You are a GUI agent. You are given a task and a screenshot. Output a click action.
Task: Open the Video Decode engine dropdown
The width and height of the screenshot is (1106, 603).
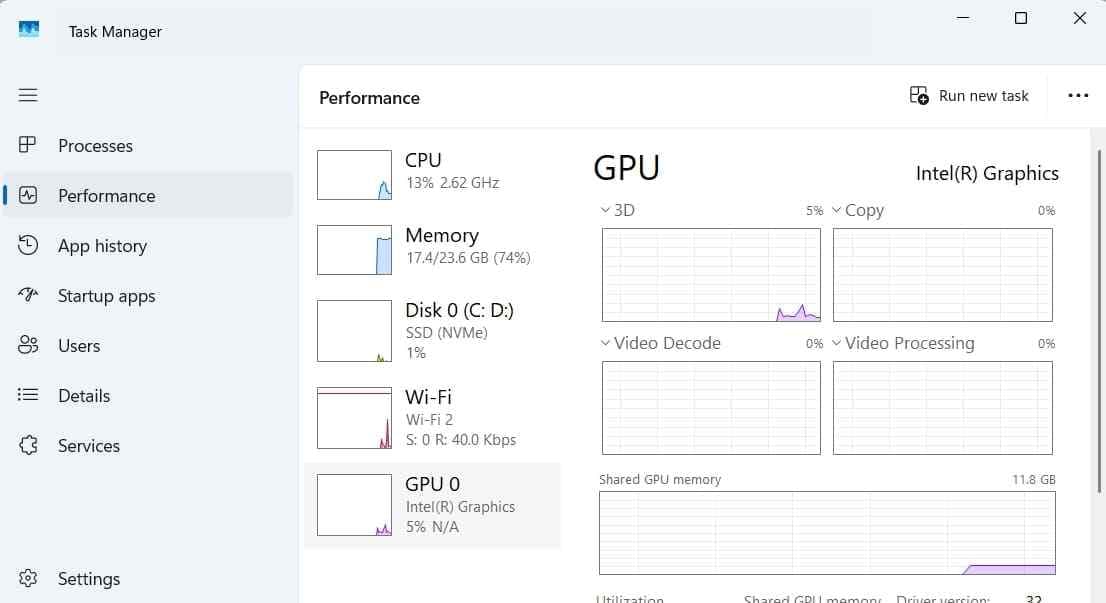[x=605, y=343]
